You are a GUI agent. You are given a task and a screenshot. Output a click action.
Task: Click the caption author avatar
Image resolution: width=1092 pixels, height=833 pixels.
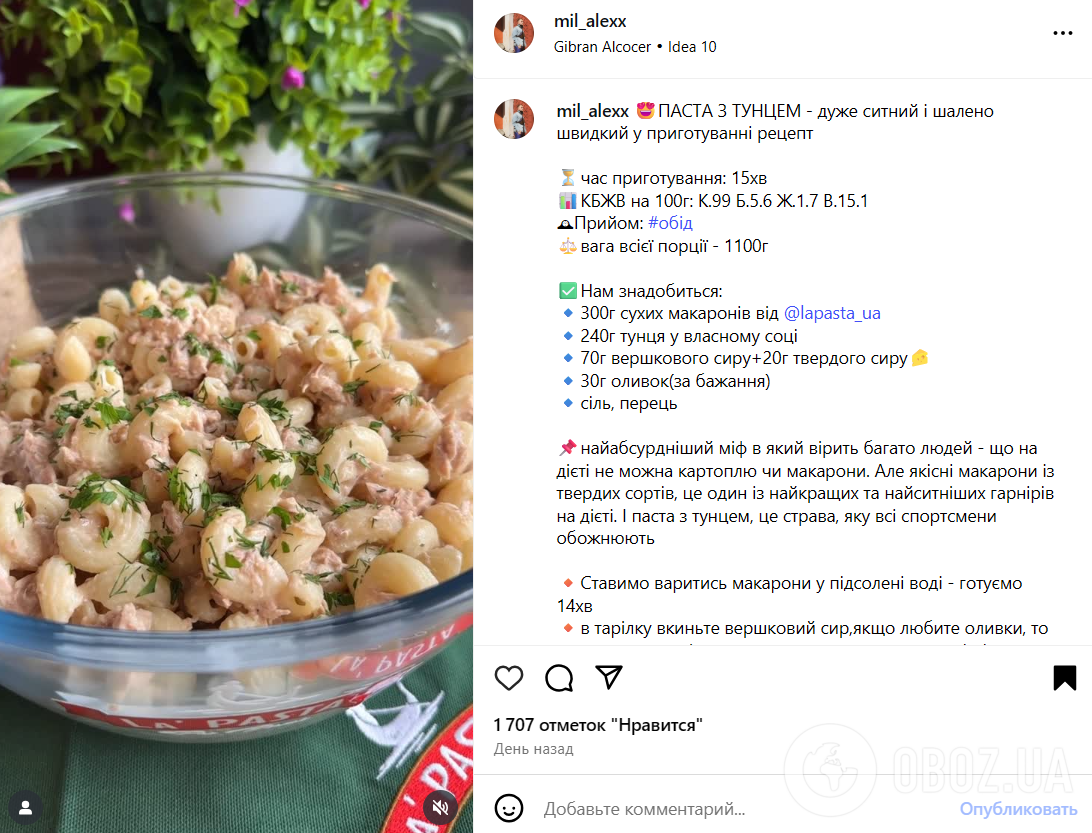pyautogui.click(x=514, y=119)
